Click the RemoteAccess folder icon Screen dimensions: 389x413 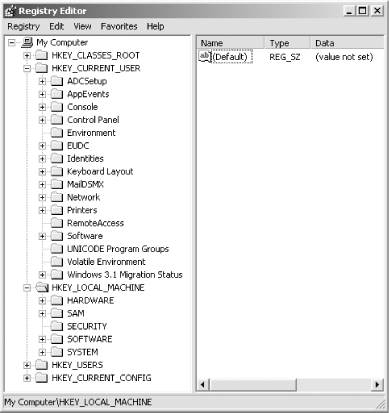click(x=57, y=223)
